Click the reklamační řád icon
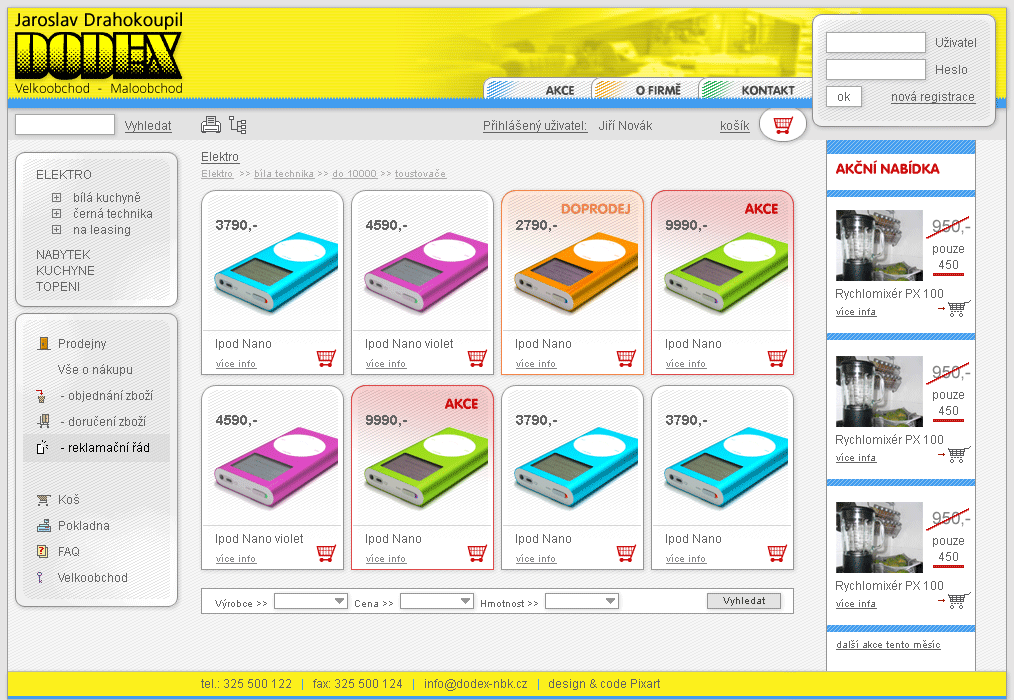This screenshot has width=1014, height=700. coord(42,447)
